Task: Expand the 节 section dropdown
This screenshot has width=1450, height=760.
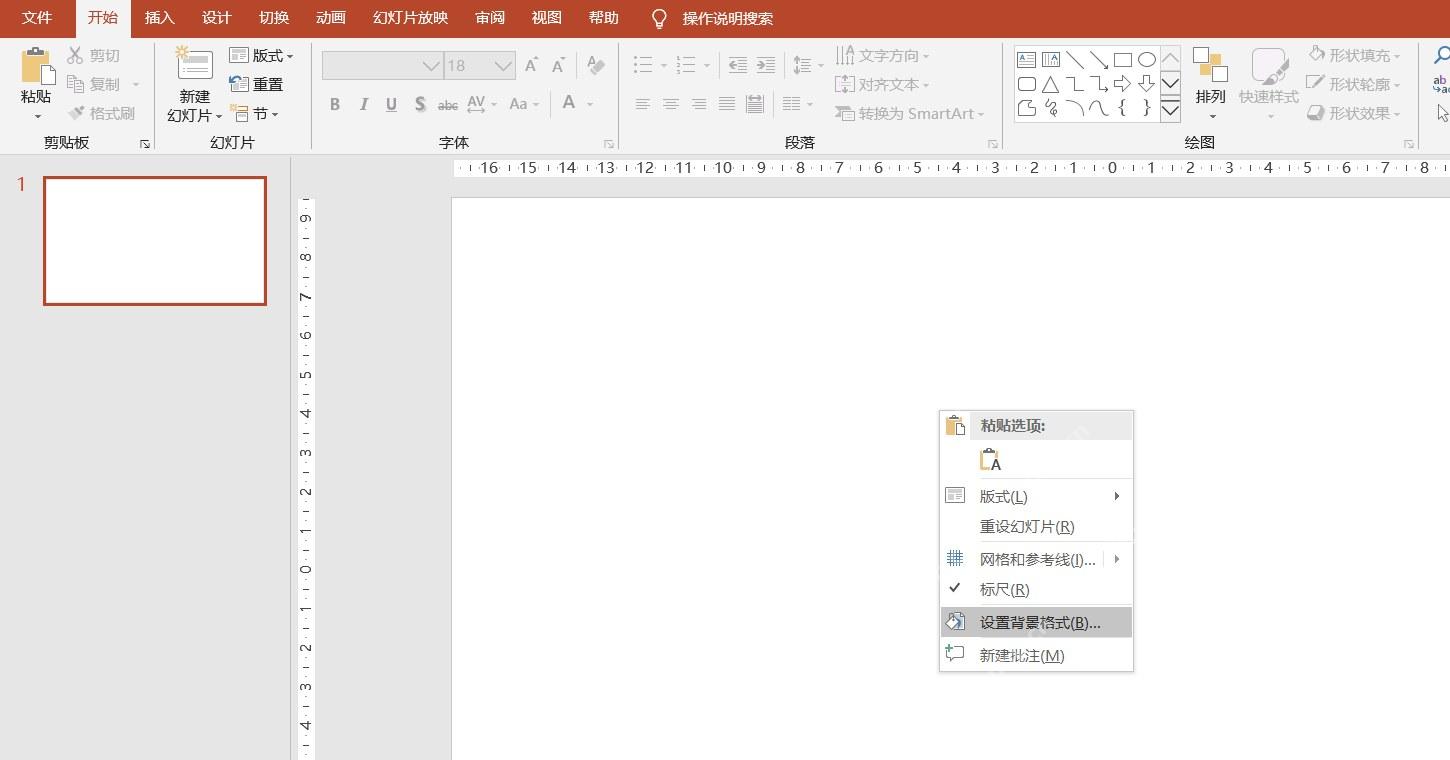Action: coord(254,114)
